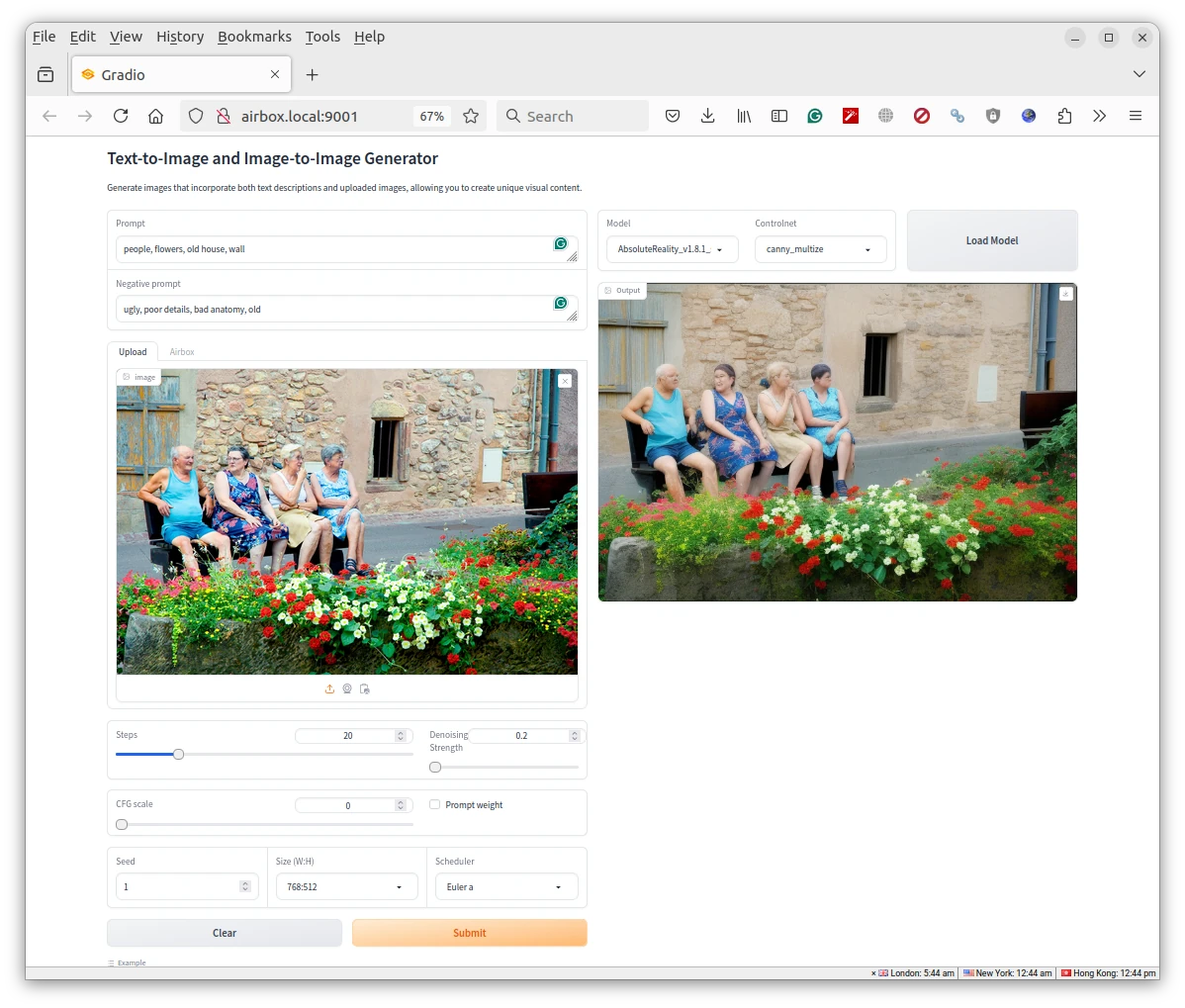Bookmark this page with the star icon
The height and width of the screenshot is (1008, 1185).
click(471, 117)
